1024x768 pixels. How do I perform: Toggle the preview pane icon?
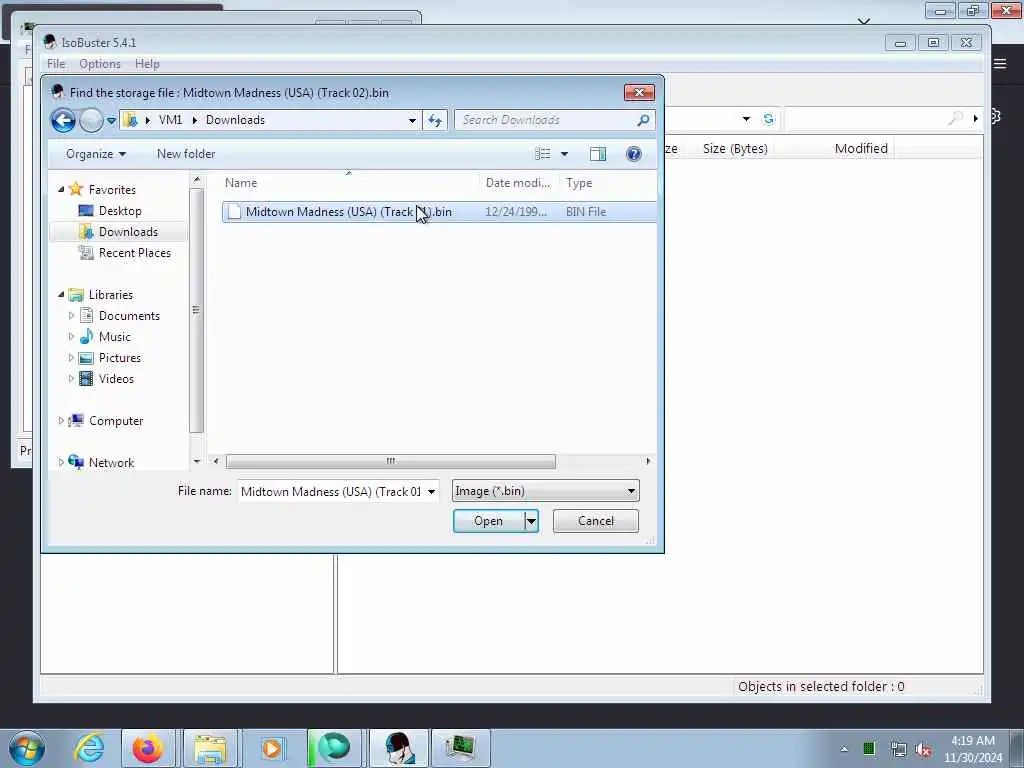(x=598, y=154)
